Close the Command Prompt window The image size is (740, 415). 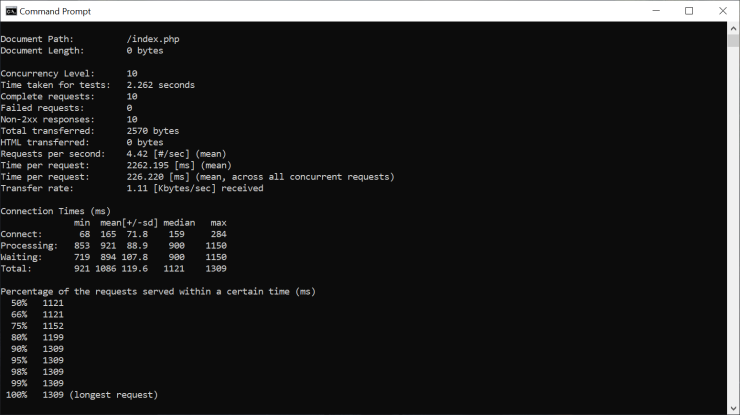click(x=723, y=11)
